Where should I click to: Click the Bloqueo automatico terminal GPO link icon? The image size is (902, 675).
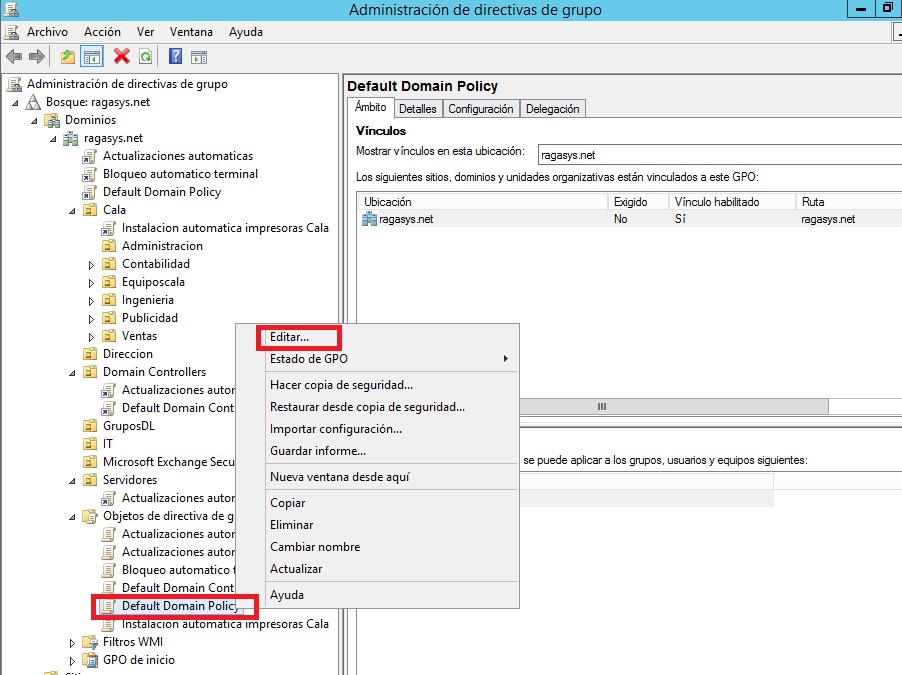pos(90,174)
